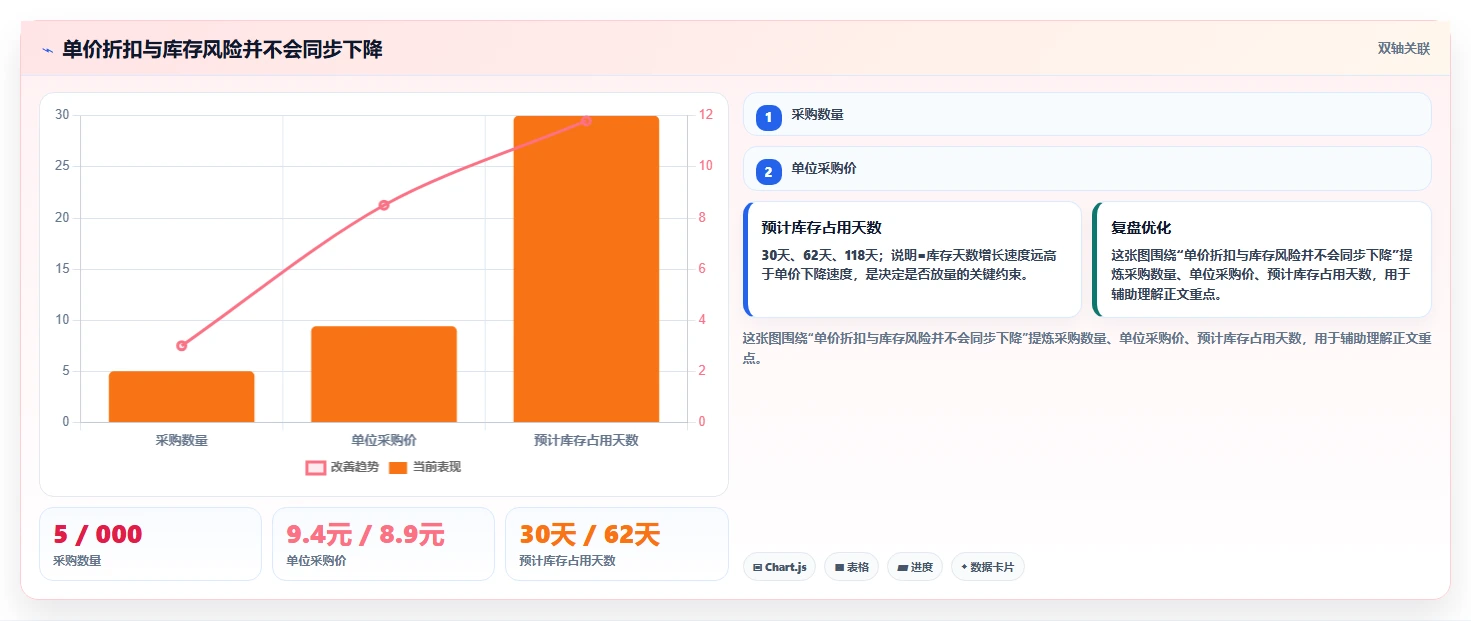Screen dimensions: 1471x621
Task: Click the x-axis label 预计库存占用天数
Action: click(586, 440)
